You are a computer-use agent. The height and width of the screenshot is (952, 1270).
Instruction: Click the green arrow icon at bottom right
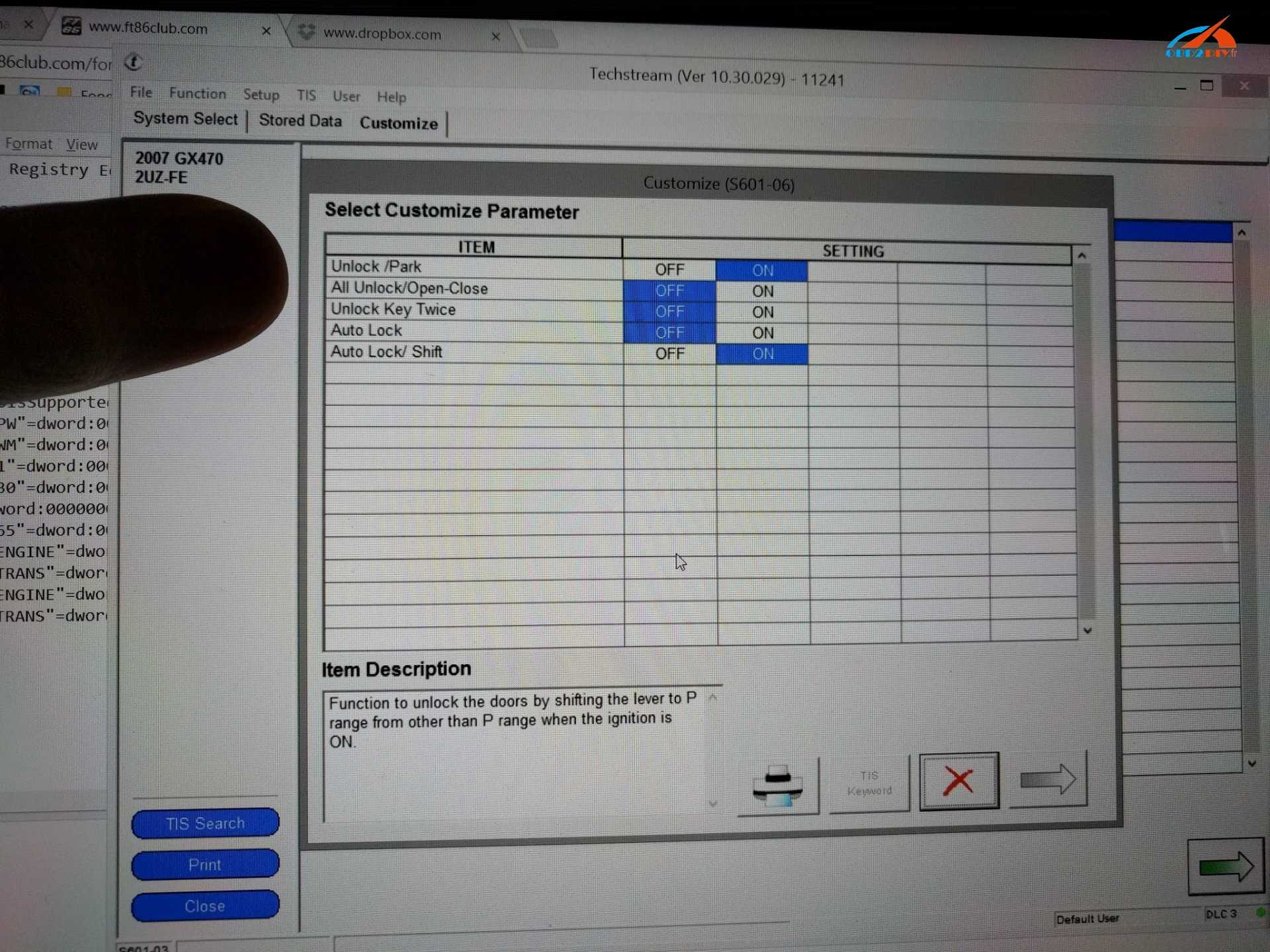[1226, 866]
